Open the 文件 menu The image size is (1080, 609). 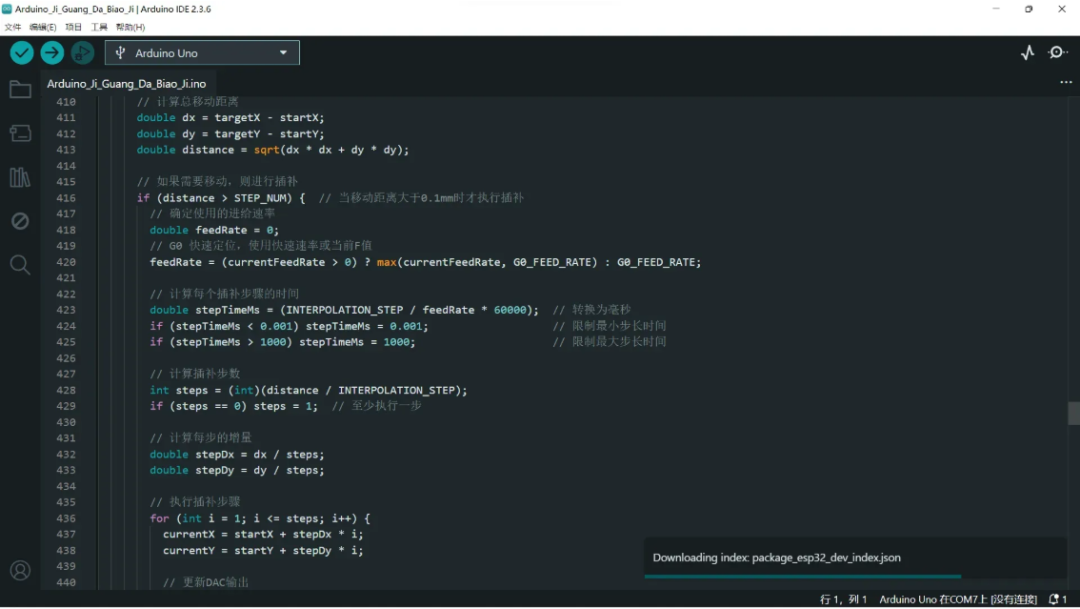(12, 27)
